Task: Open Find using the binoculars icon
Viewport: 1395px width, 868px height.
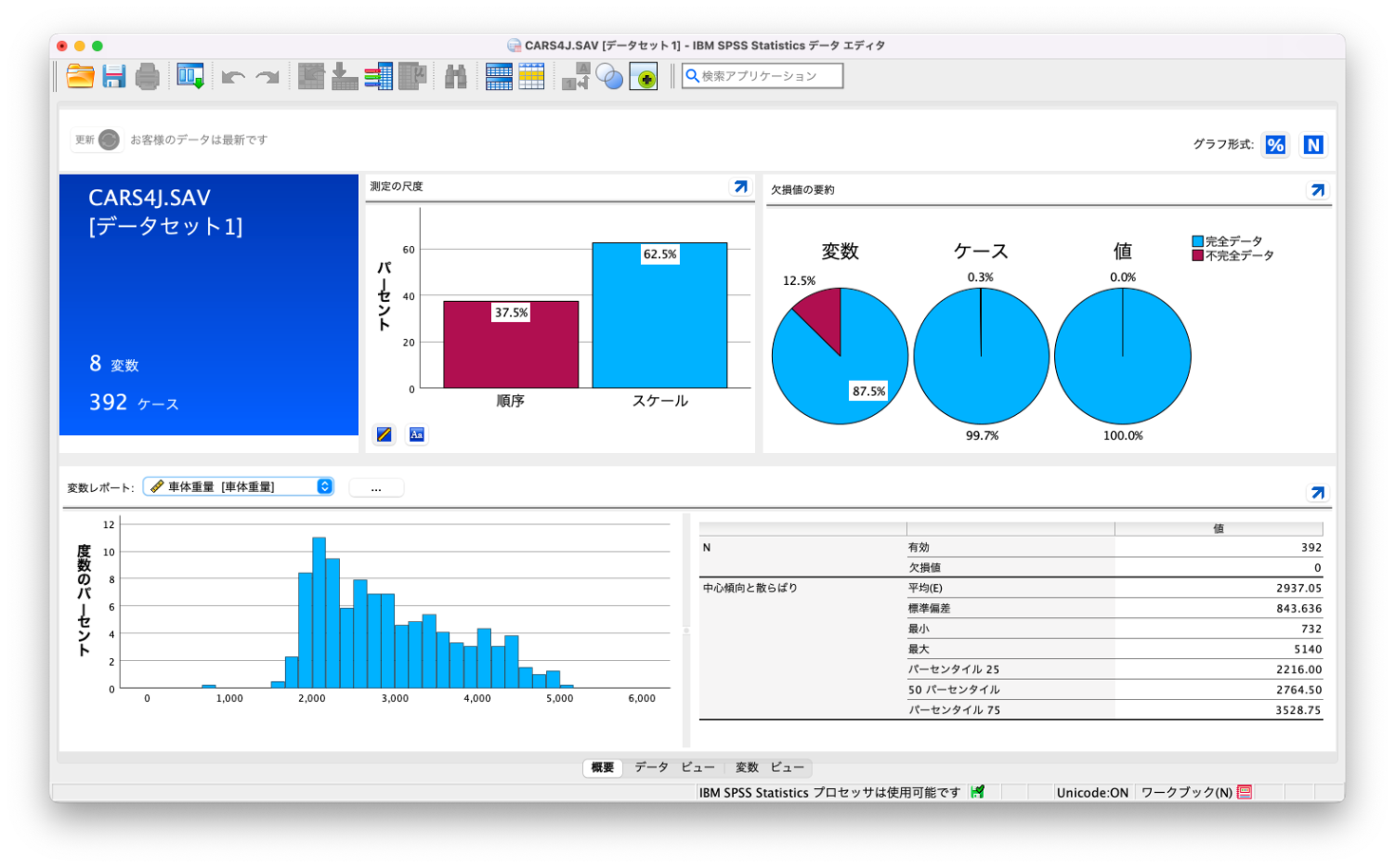Action: pos(456,76)
